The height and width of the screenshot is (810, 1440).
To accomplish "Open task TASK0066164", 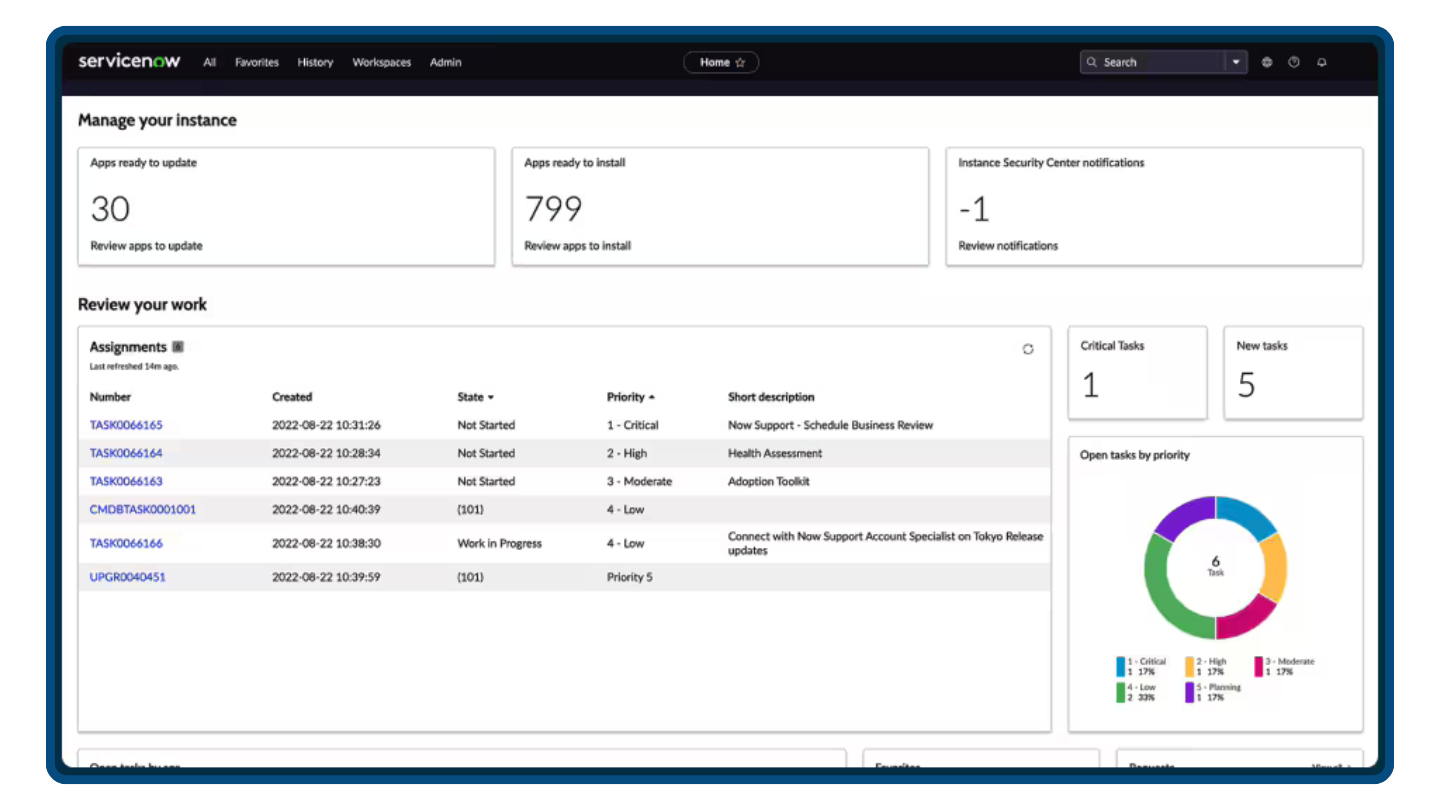I will click(126, 453).
